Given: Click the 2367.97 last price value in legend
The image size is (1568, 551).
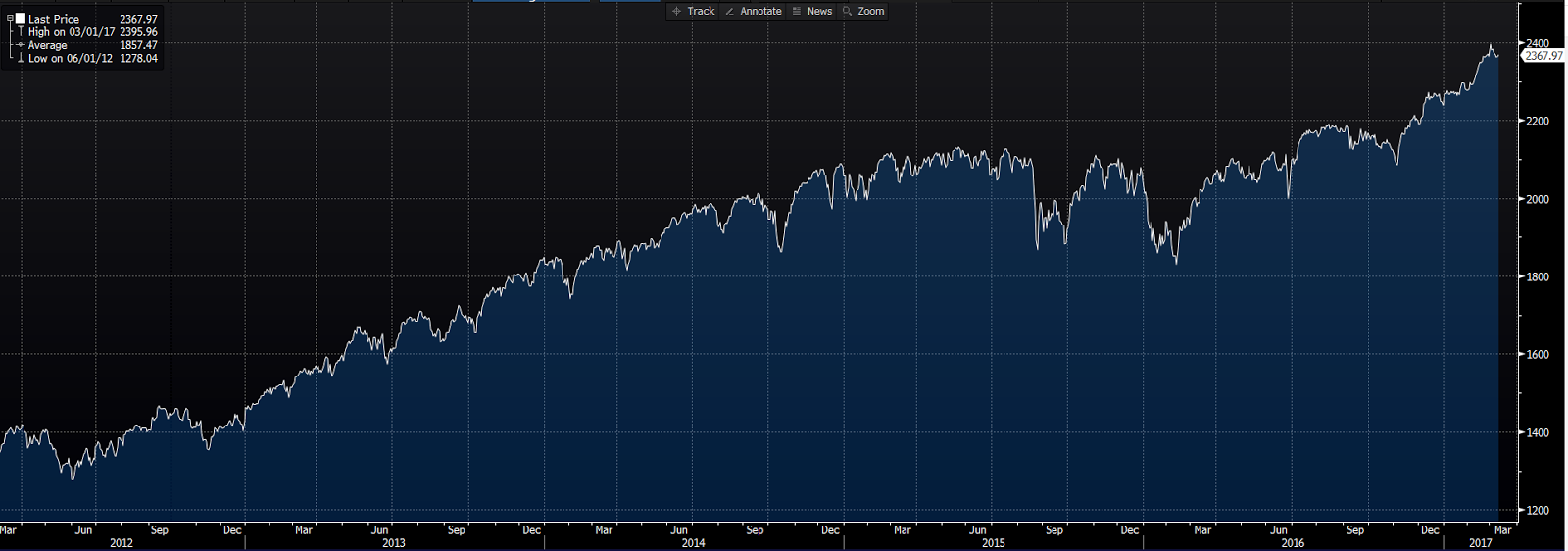Looking at the screenshot, I should coord(138,19).
